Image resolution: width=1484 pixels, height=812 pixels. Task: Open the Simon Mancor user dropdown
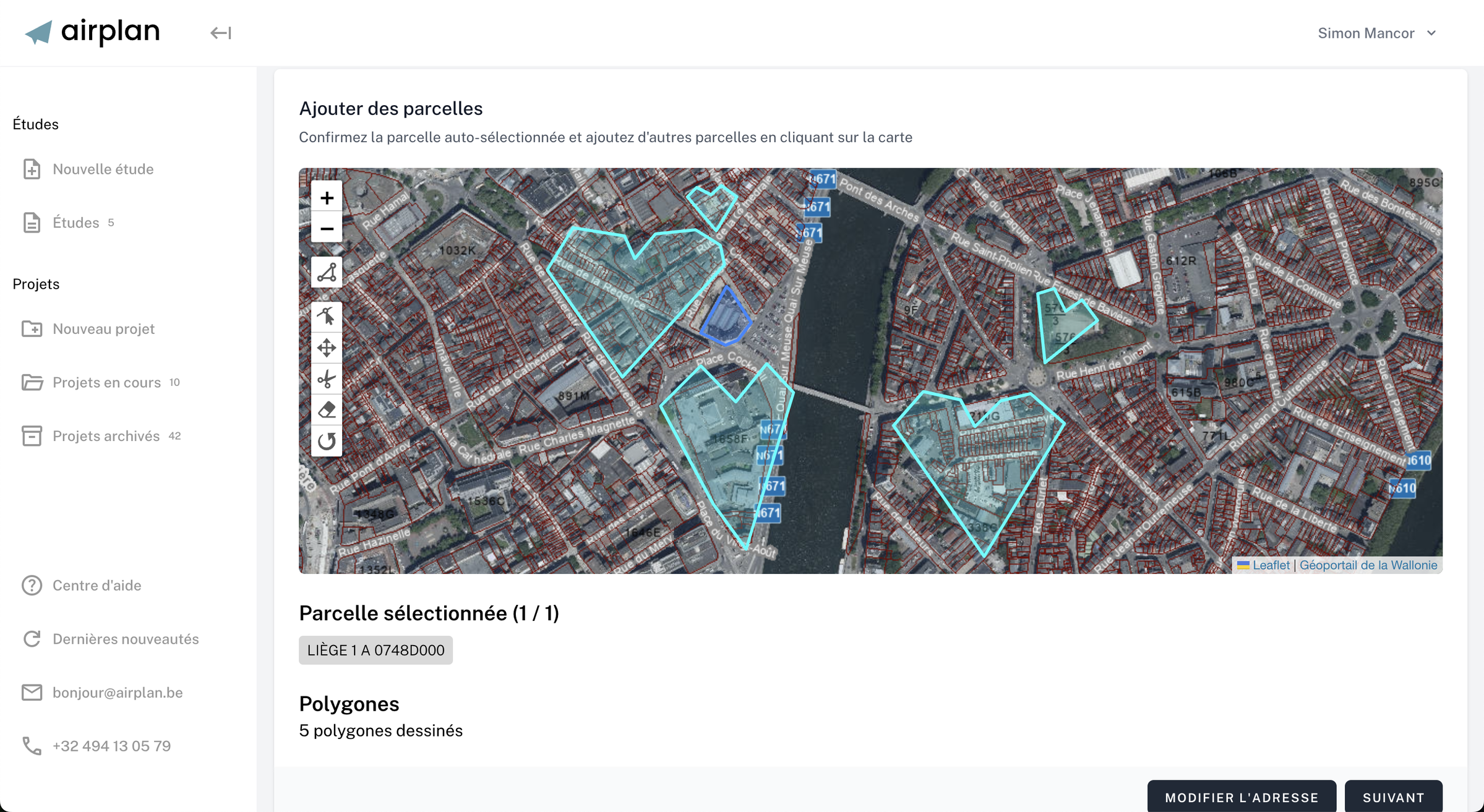pyautogui.click(x=1376, y=33)
